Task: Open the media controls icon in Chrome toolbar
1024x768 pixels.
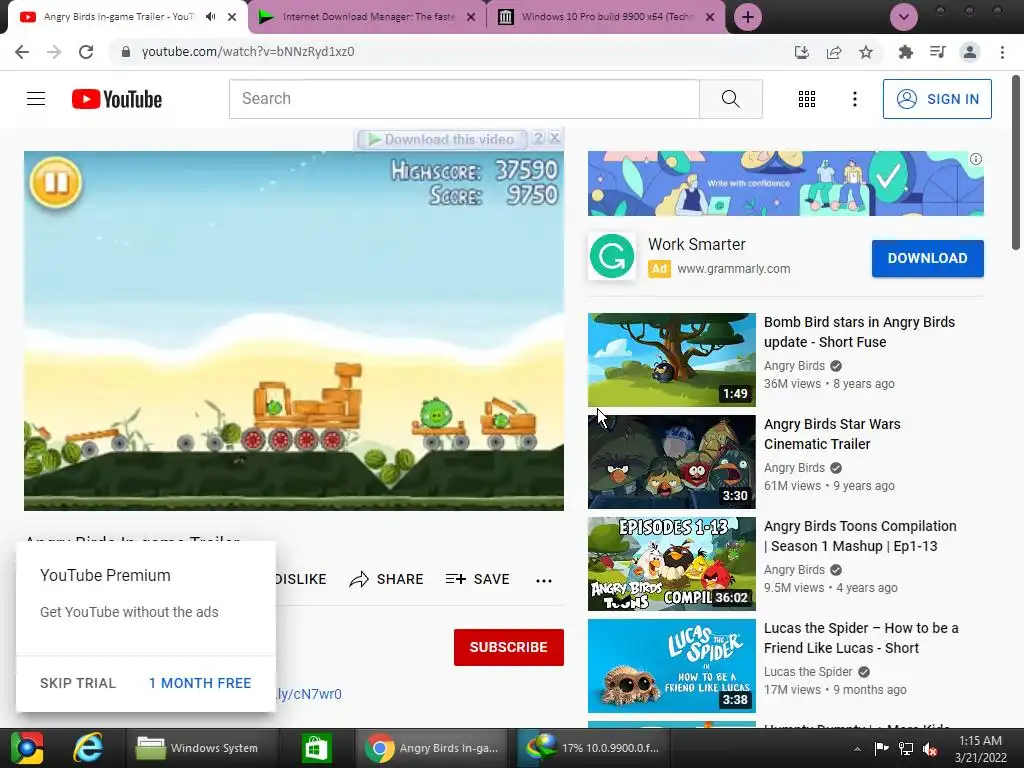Action: coord(937,52)
